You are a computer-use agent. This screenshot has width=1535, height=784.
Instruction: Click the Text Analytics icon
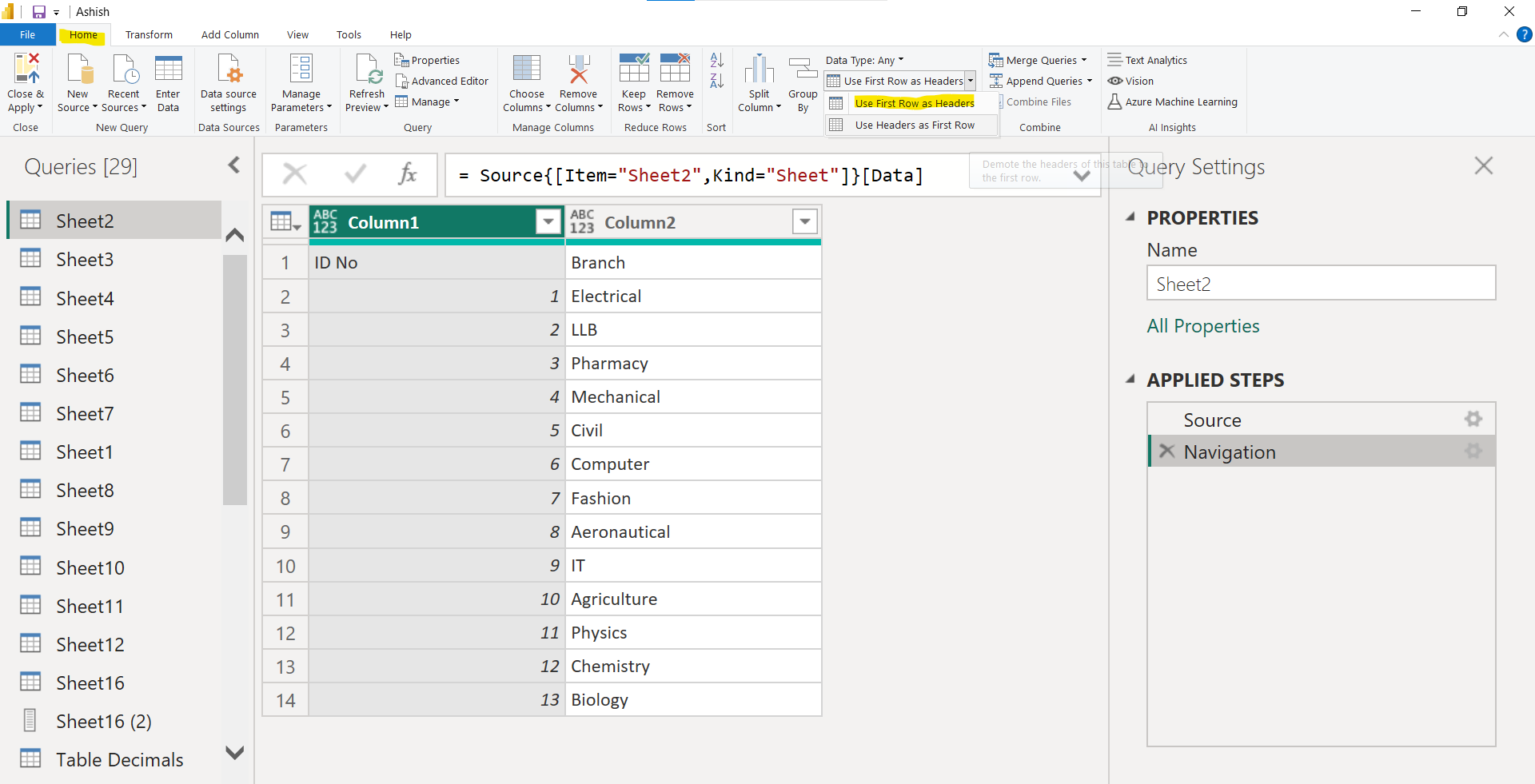(x=1147, y=60)
